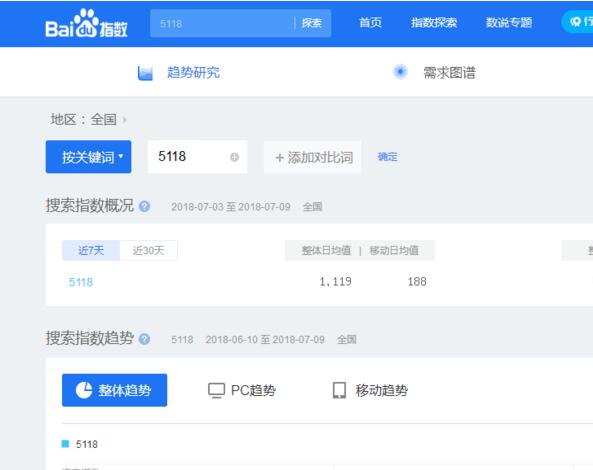Toggle the 5118 legend series
The height and width of the screenshot is (470, 593).
coord(80,444)
